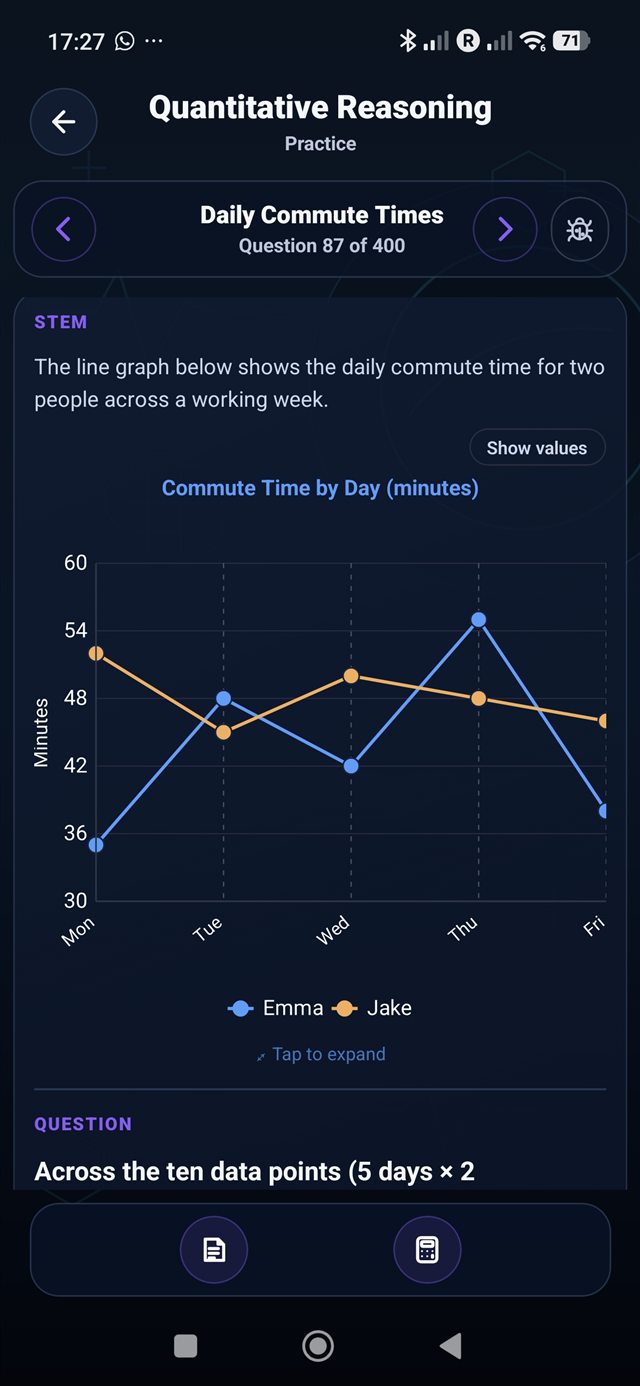The width and height of the screenshot is (640, 1386).
Task: Tap the Question 87 of 400 label
Action: pos(321,246)
